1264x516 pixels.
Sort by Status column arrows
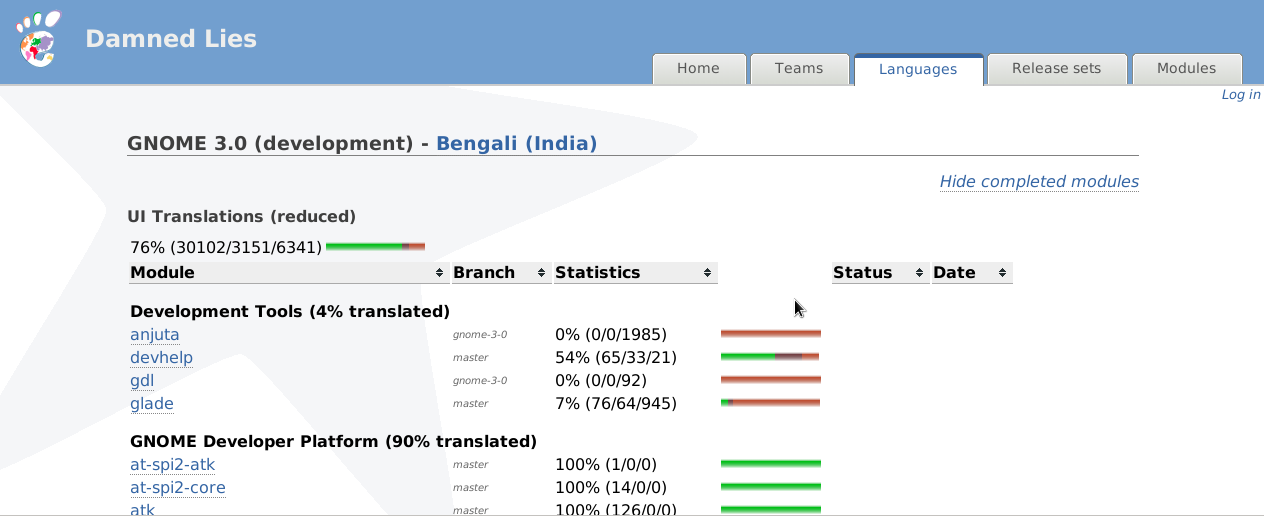tap(919, 273)
